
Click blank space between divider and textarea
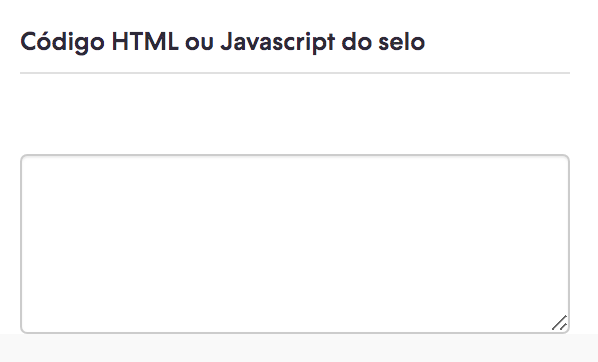295,114
